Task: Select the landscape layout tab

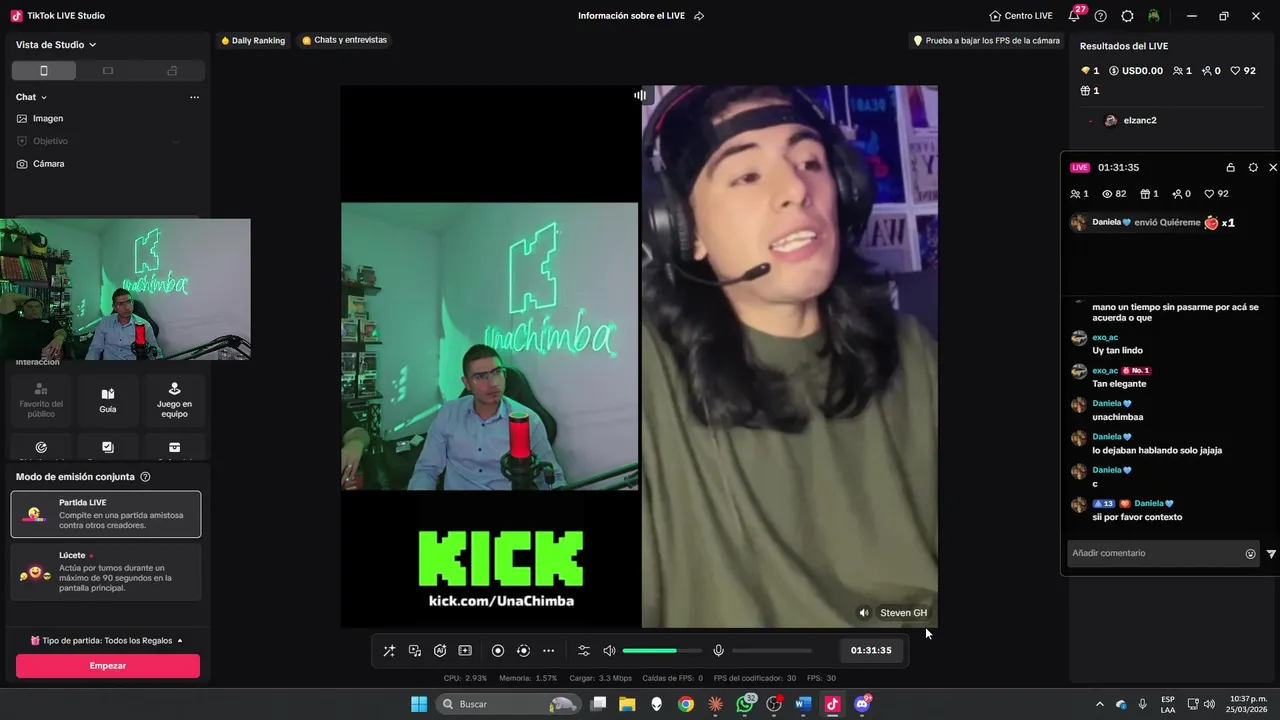Action: pos(108,71)
